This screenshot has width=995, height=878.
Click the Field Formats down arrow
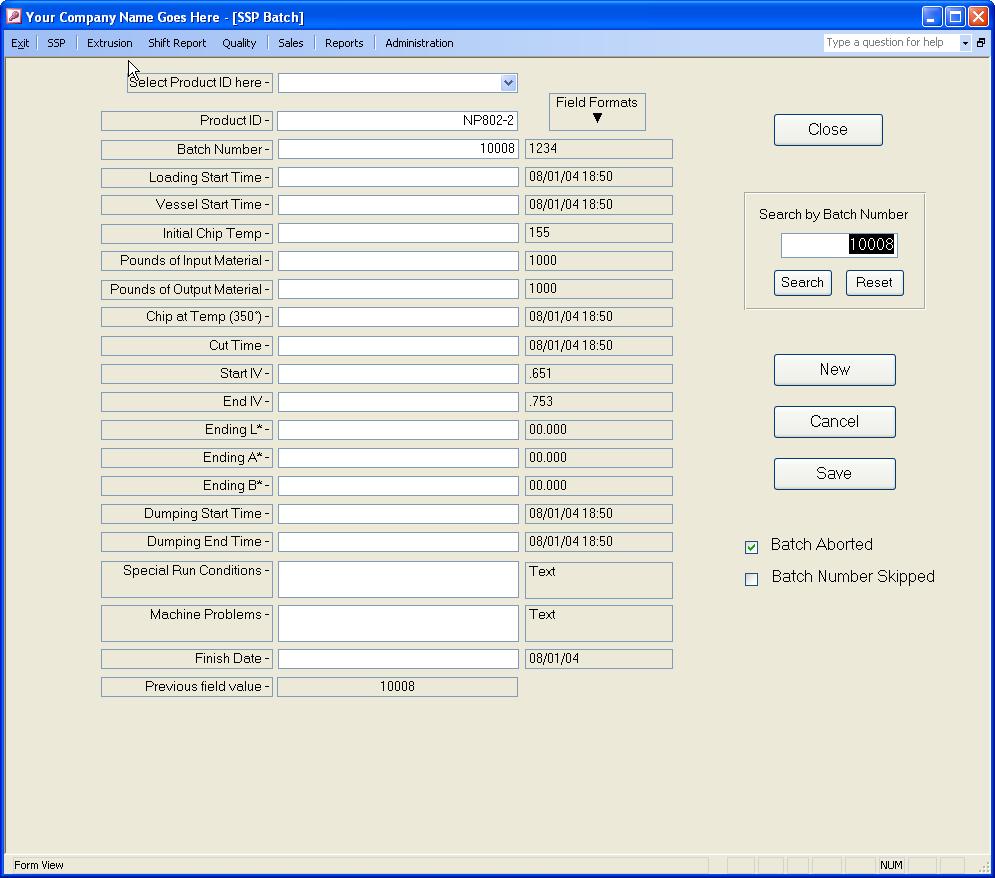[597, 118]
